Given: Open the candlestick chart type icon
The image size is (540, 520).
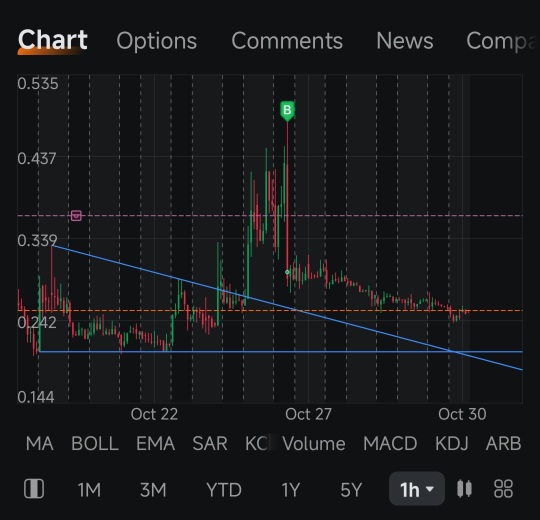Looking at the screenshot, I should (464, 489).
